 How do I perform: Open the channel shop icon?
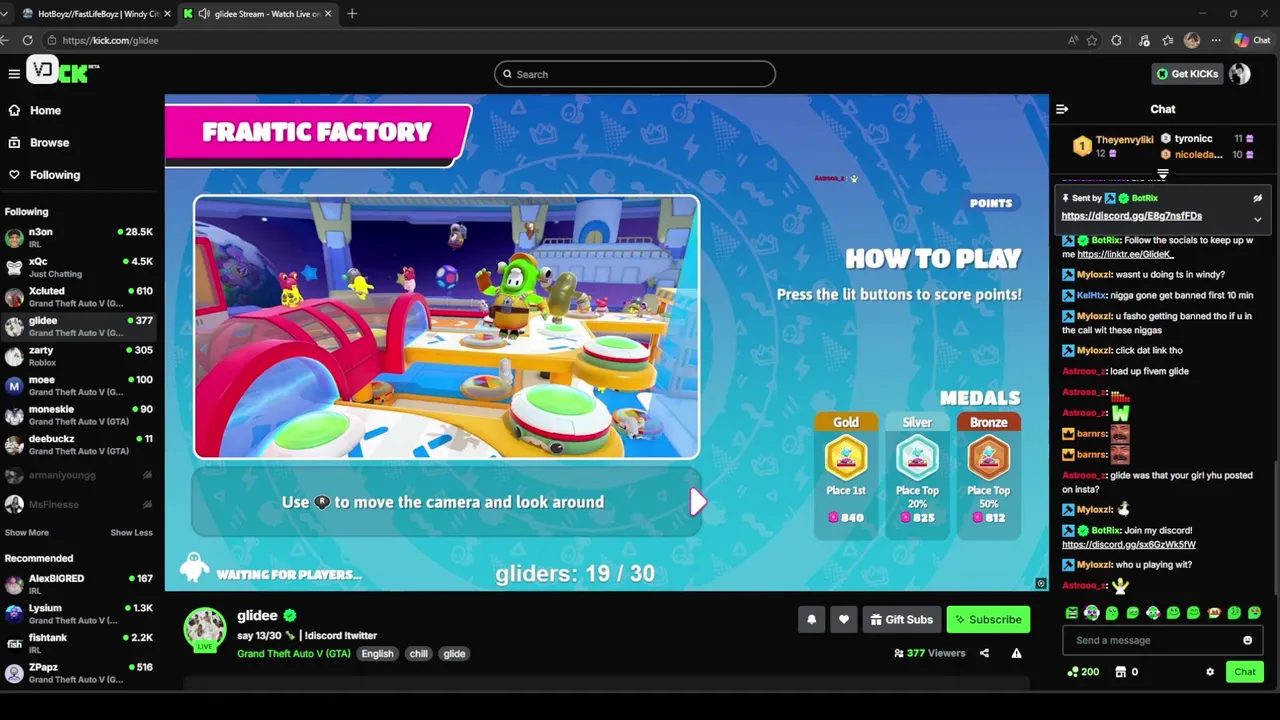pos(1121,672)
